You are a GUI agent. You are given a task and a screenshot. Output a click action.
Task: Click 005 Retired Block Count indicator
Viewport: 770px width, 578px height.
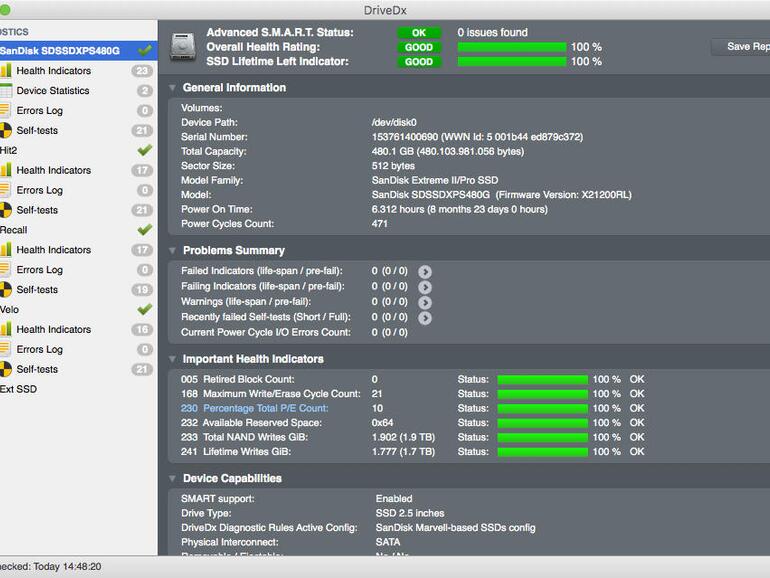tap(238, 379)
